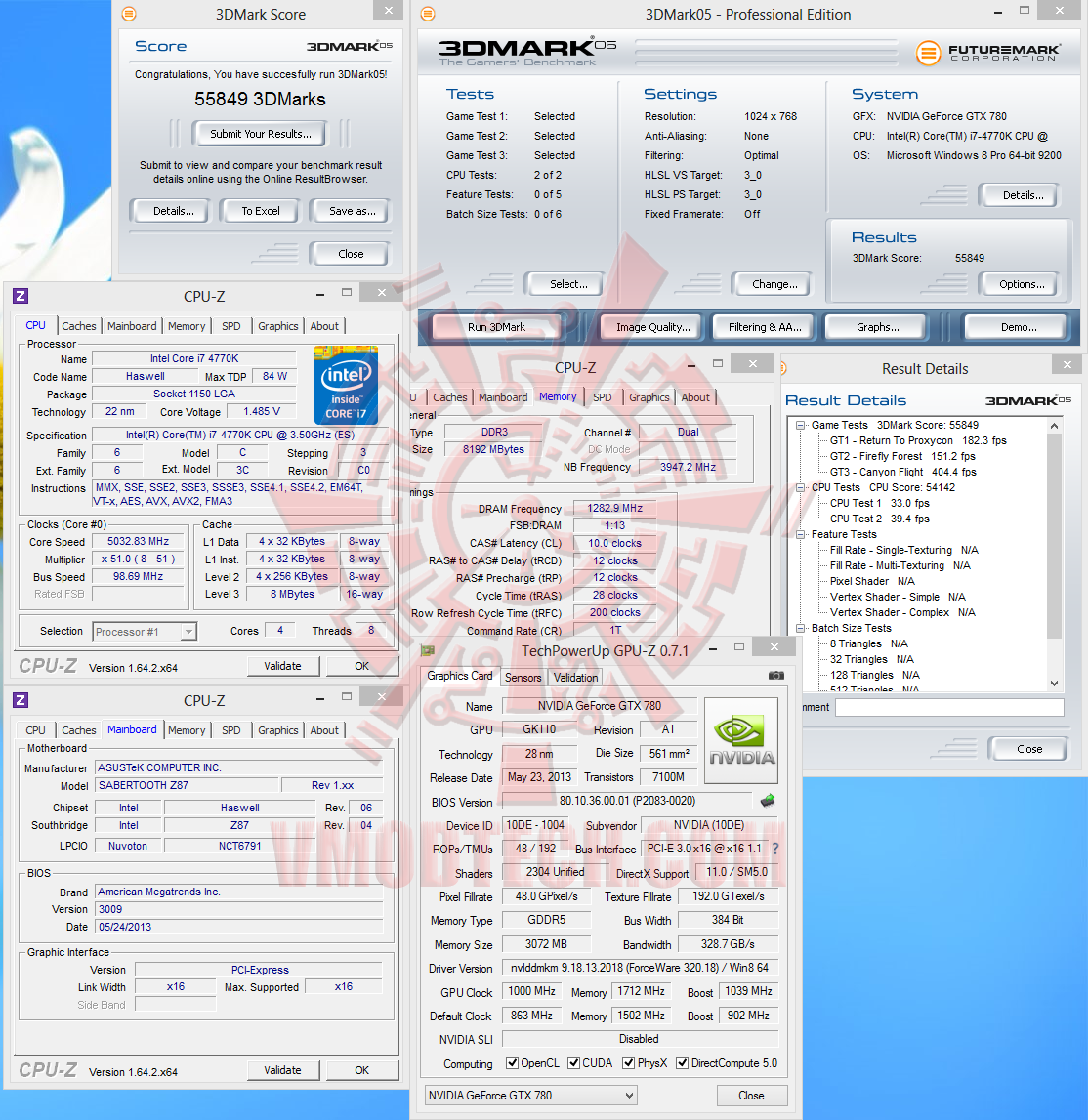1088x1120 pixels.
Task: Select CPU Test 1 result row
Action: click(879, 504)
